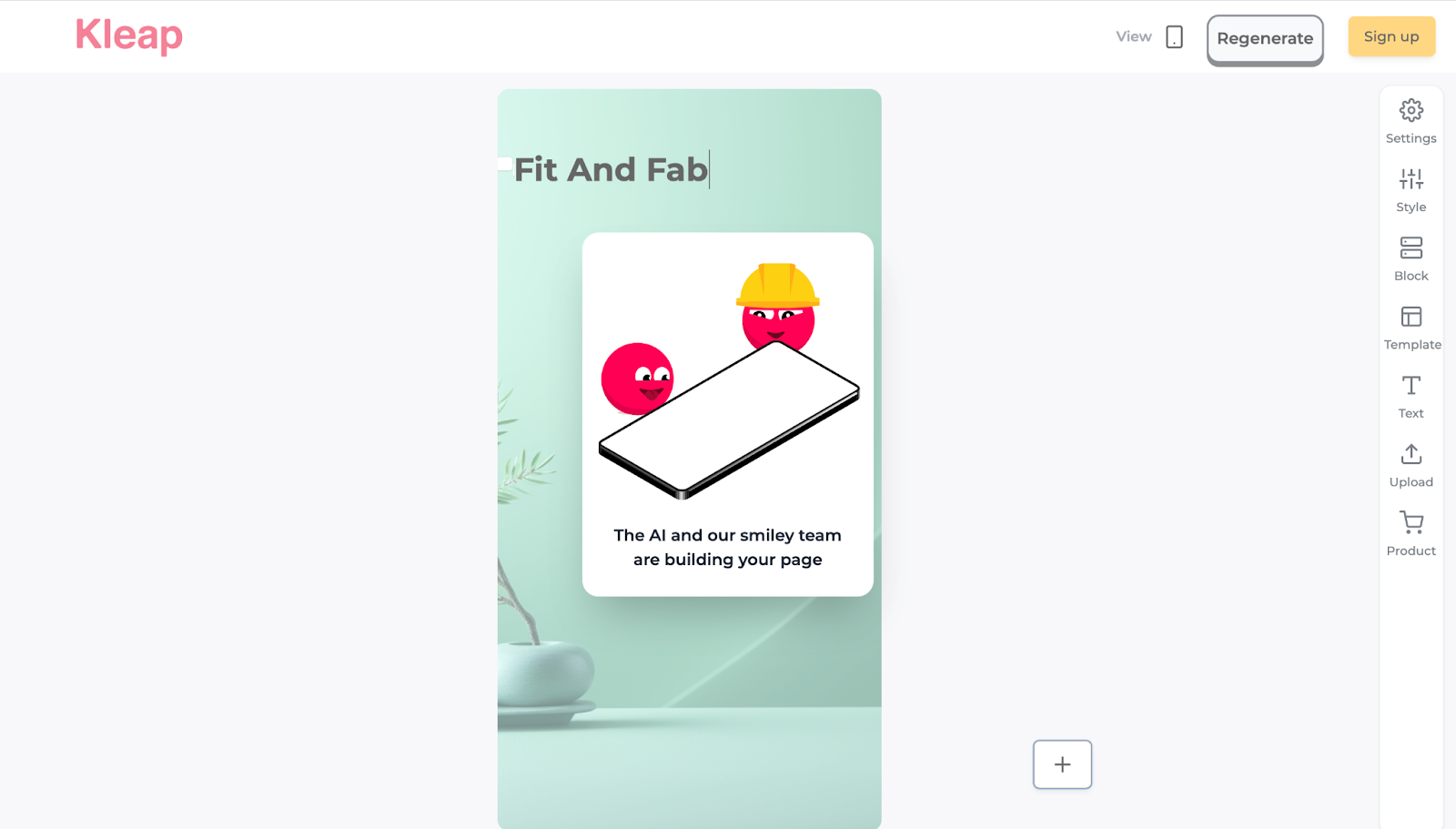
Task: Open the Style sliders icon
Action: [x=1410, y=179]
